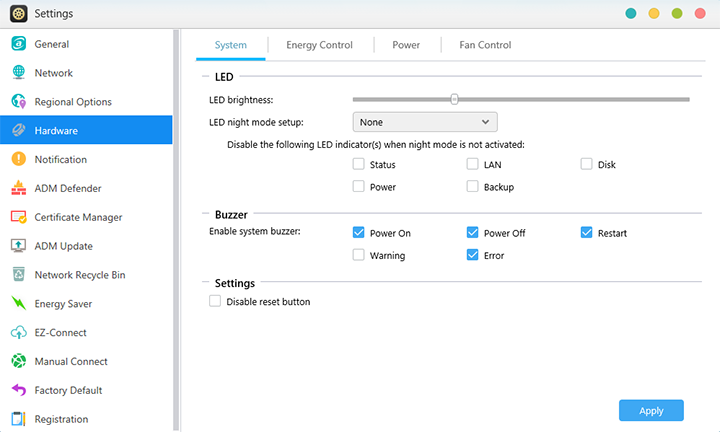Open ADM Defender firewall icon
The height and width of the screenshot is (432, 720).
click(x=18, y=188)
